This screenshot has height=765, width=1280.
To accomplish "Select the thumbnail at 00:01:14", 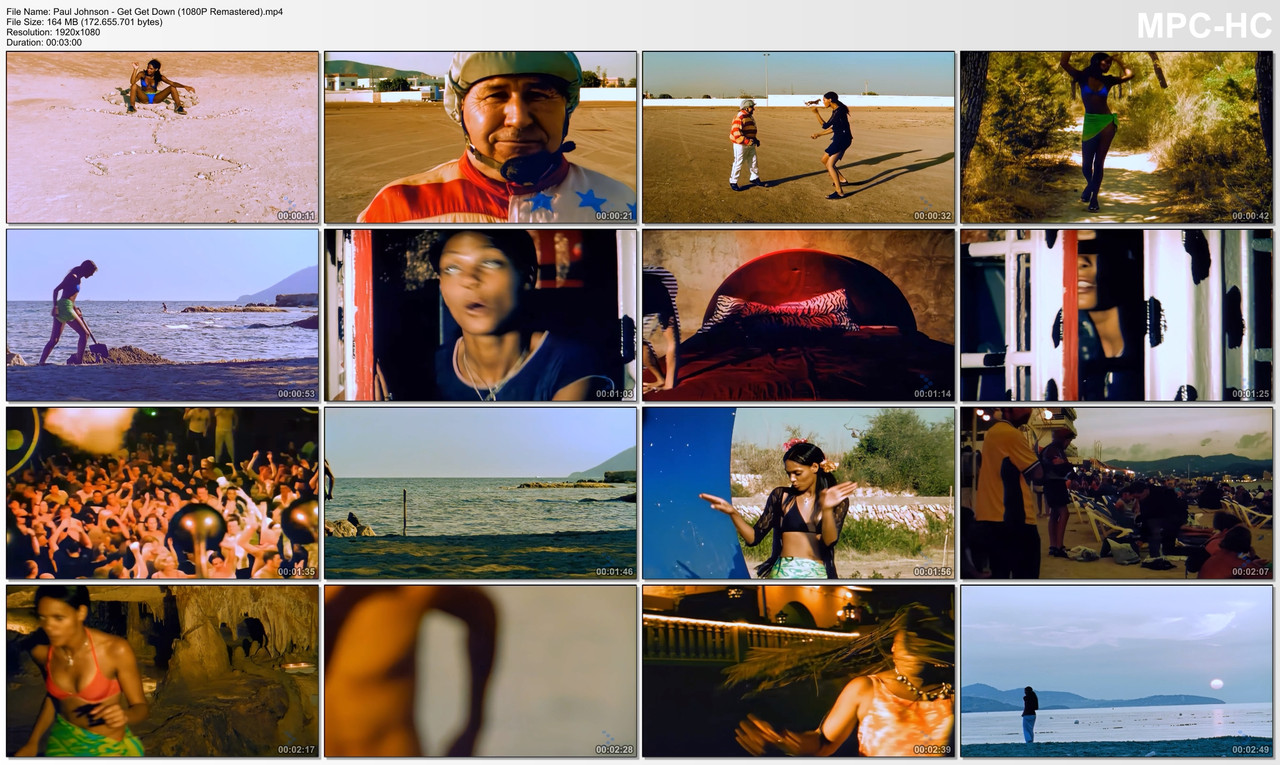I will coord(799,315).
